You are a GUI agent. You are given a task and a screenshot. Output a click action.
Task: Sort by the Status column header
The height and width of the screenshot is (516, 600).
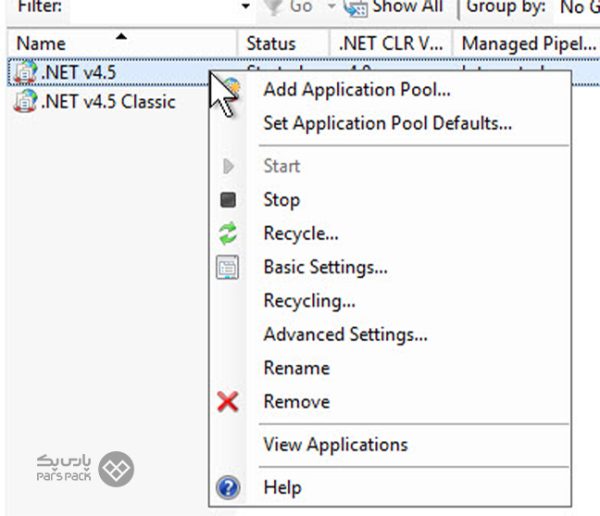coord(271,44)
